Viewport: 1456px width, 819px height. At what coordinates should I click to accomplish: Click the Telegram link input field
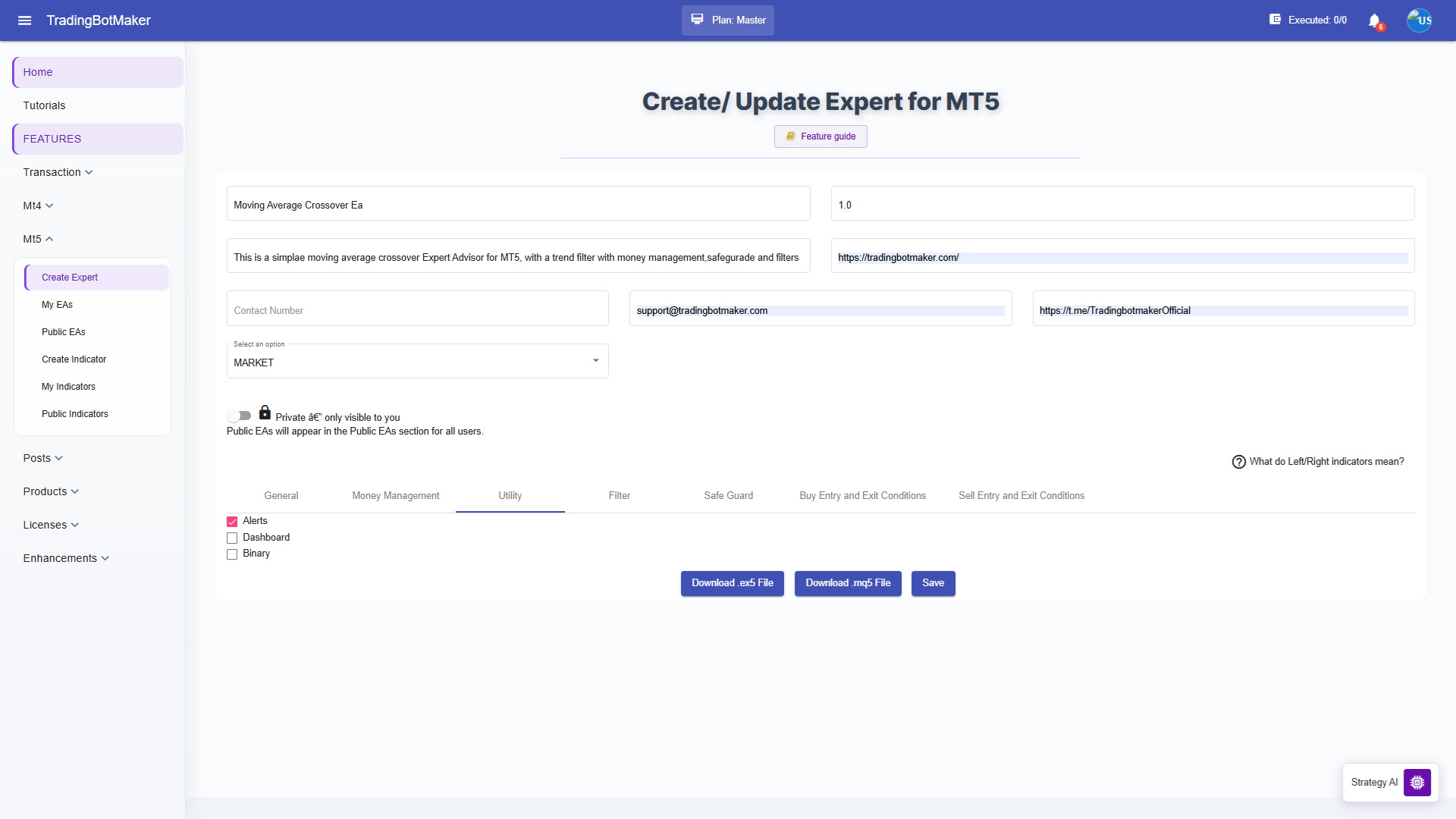1224,309
